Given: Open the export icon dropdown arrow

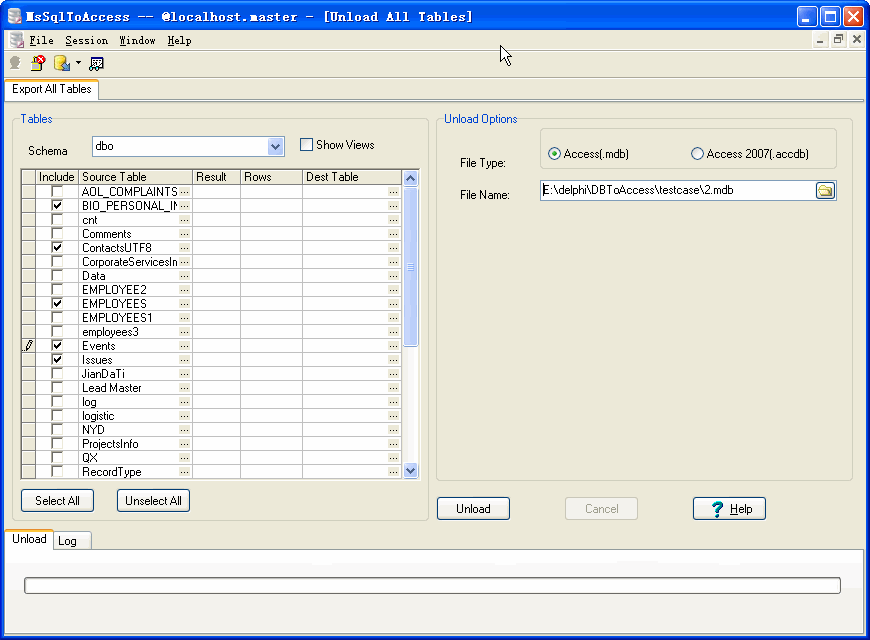Looking at the screenshot, I should pyautogui.click(x=78, y=63).
